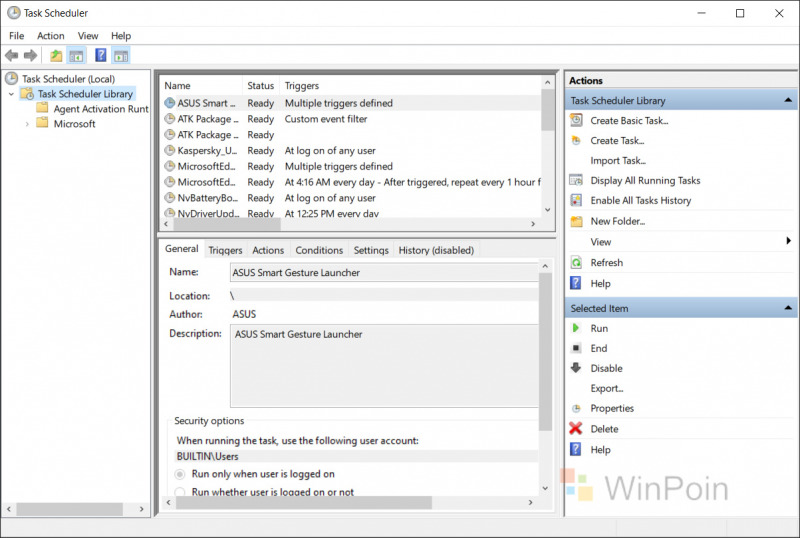Click the black End stop icon
The image size is (800, 538).
[x=576, y=348]
